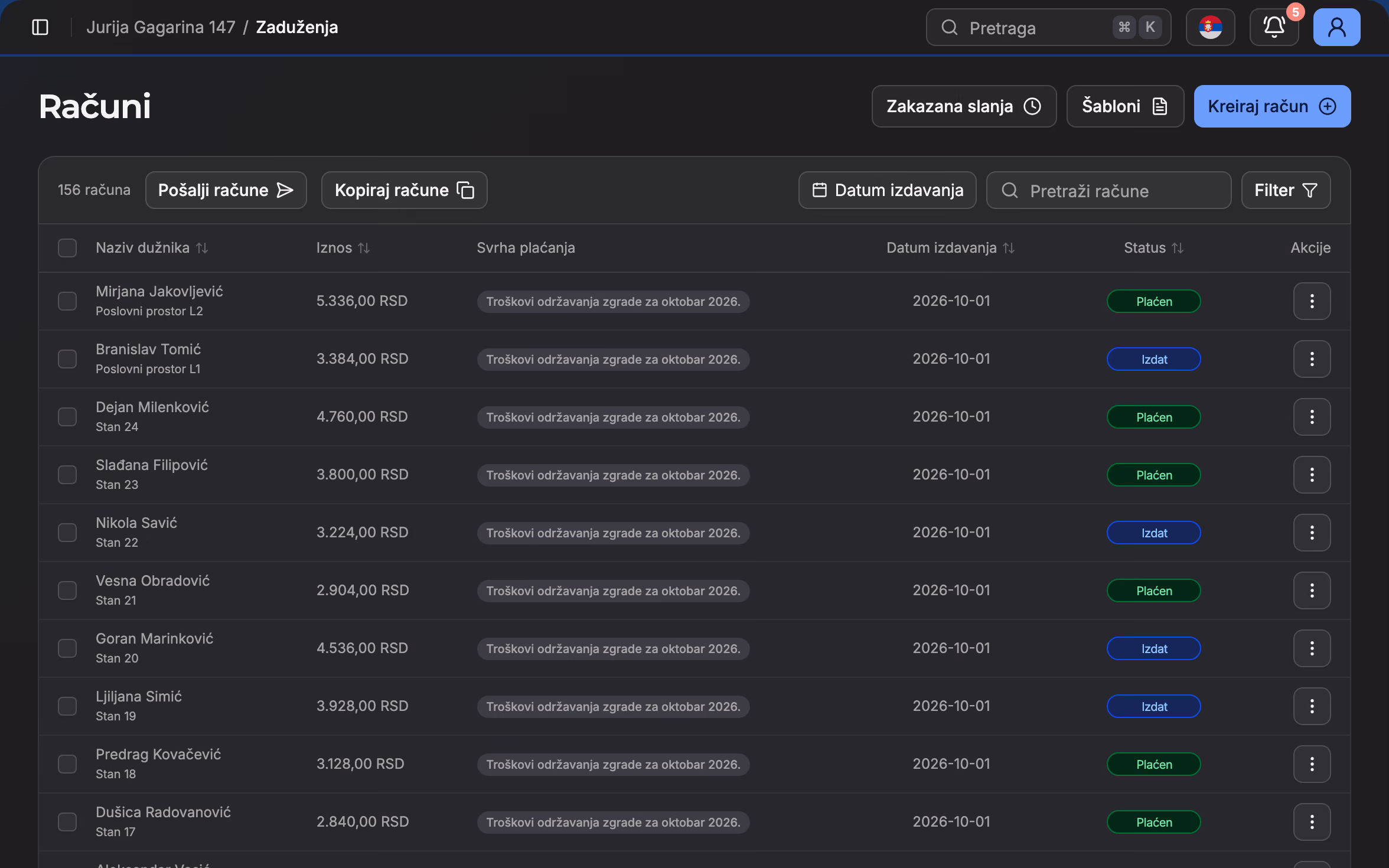Switch language via Serbian flag icon

click(x=1210, y=27)
